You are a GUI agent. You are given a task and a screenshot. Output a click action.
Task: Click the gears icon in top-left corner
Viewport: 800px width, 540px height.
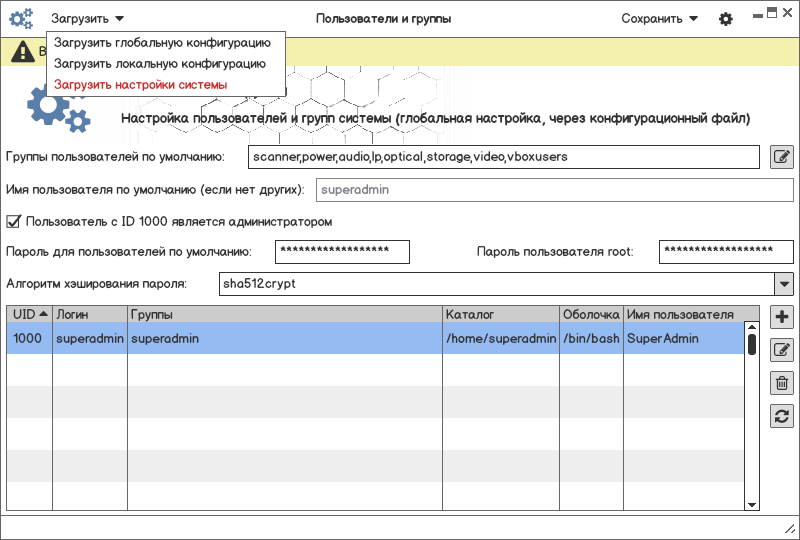click(x=21, y=18)
